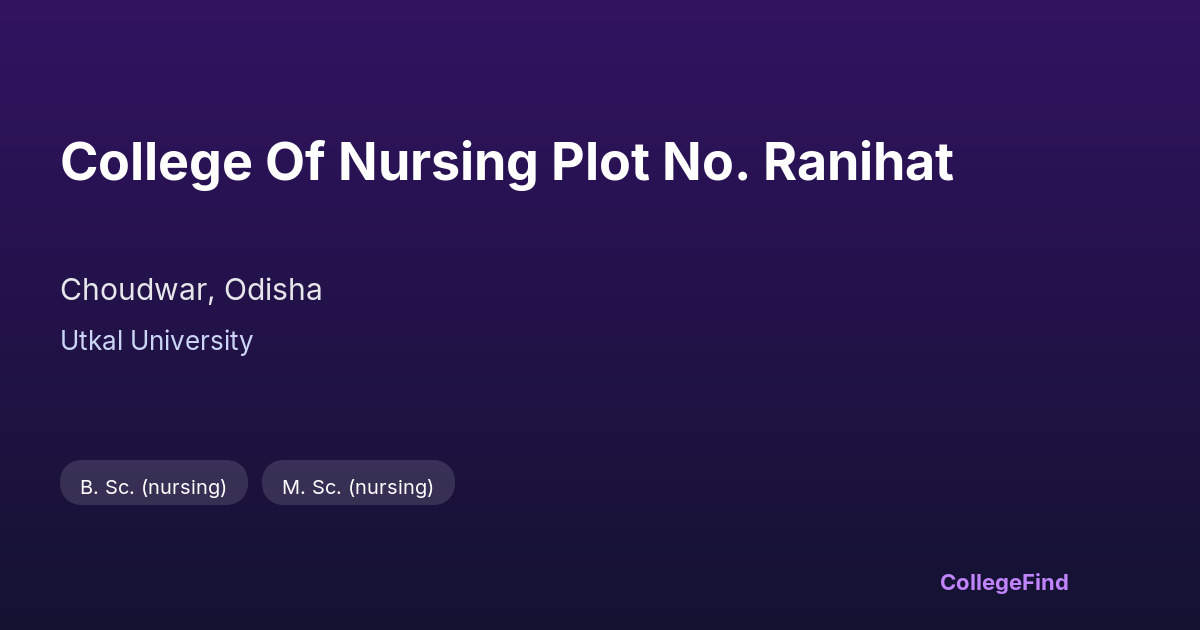The image size is (1200, 630).
Task: Select the Choudwar, Odisha location text
Action: (191, 290)
